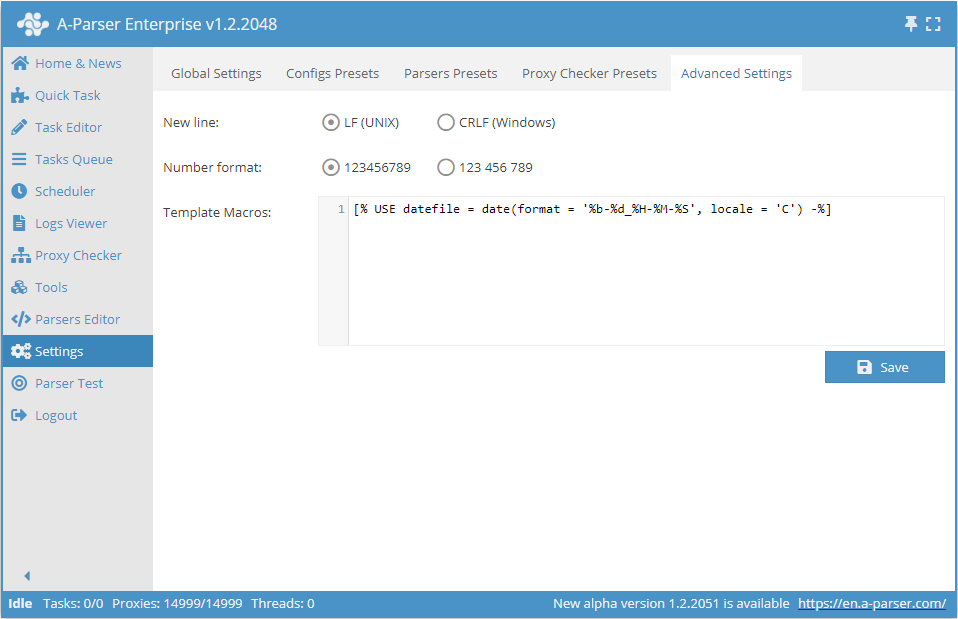Open the Scheduler
This screenshot has height=619, width=958.
click(67, 191)
